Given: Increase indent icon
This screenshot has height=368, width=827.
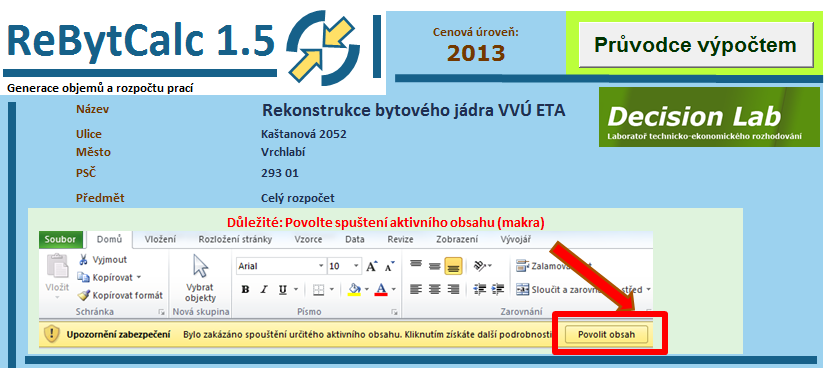Looking at the screenshot, I should pyautogui.click(x=497, y=289).
